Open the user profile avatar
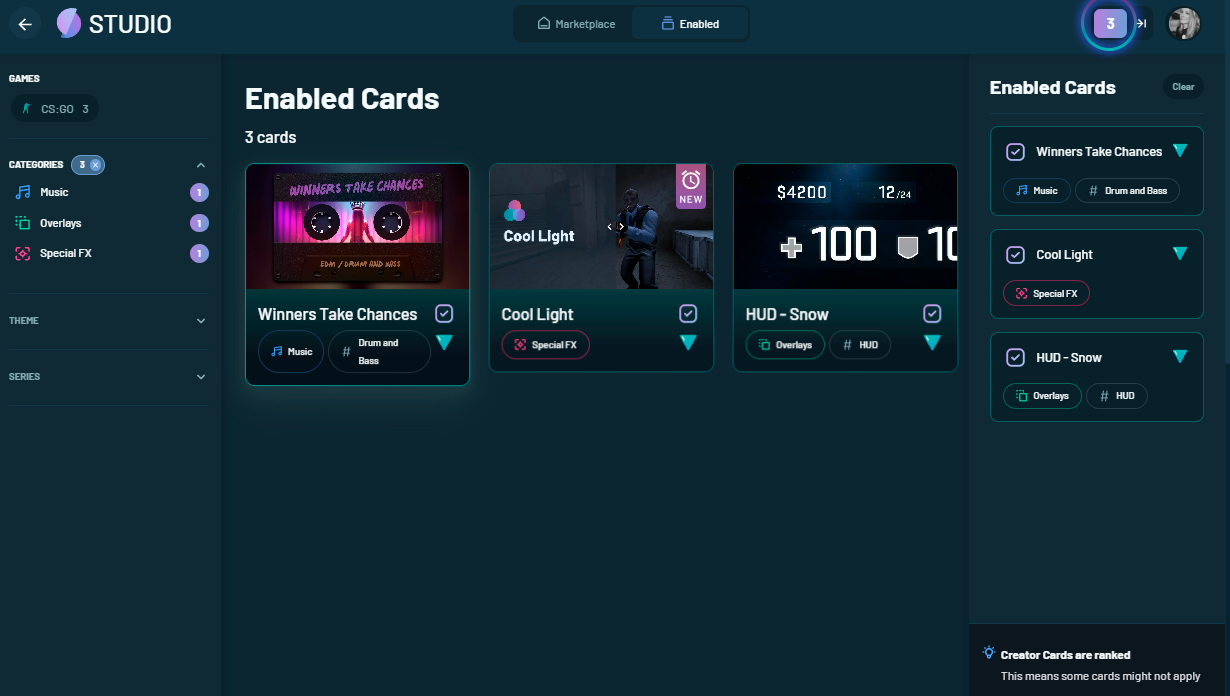The width and height of the screenshot is (1230, 696). (x=1184, y=24)
